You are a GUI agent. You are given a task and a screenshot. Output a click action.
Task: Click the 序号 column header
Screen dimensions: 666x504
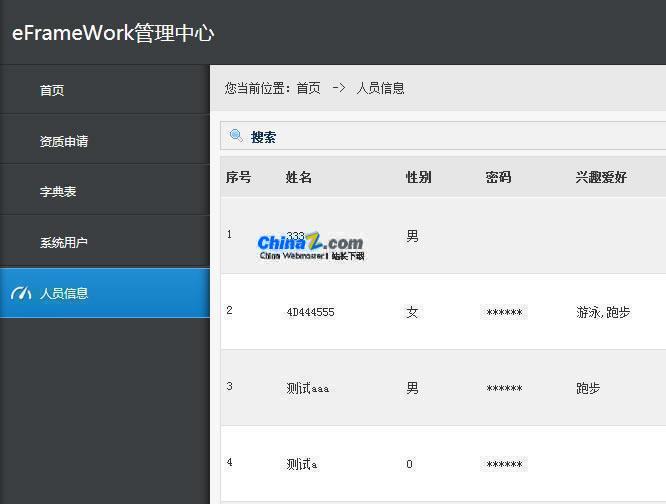(238, 177)
